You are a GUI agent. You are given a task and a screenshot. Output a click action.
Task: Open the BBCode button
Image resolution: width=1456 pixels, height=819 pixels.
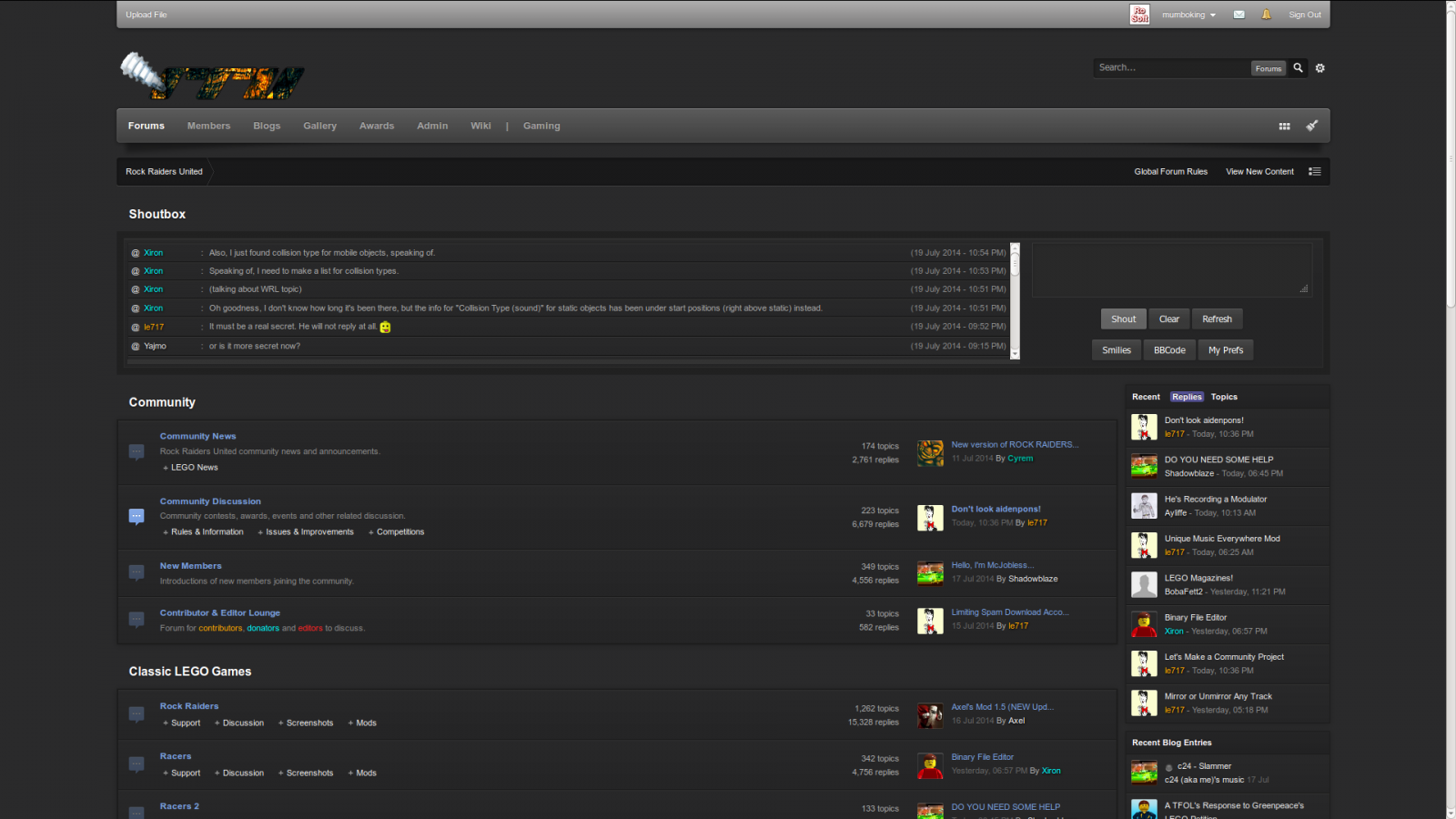pyautogui.click(x=1169, y=350)
